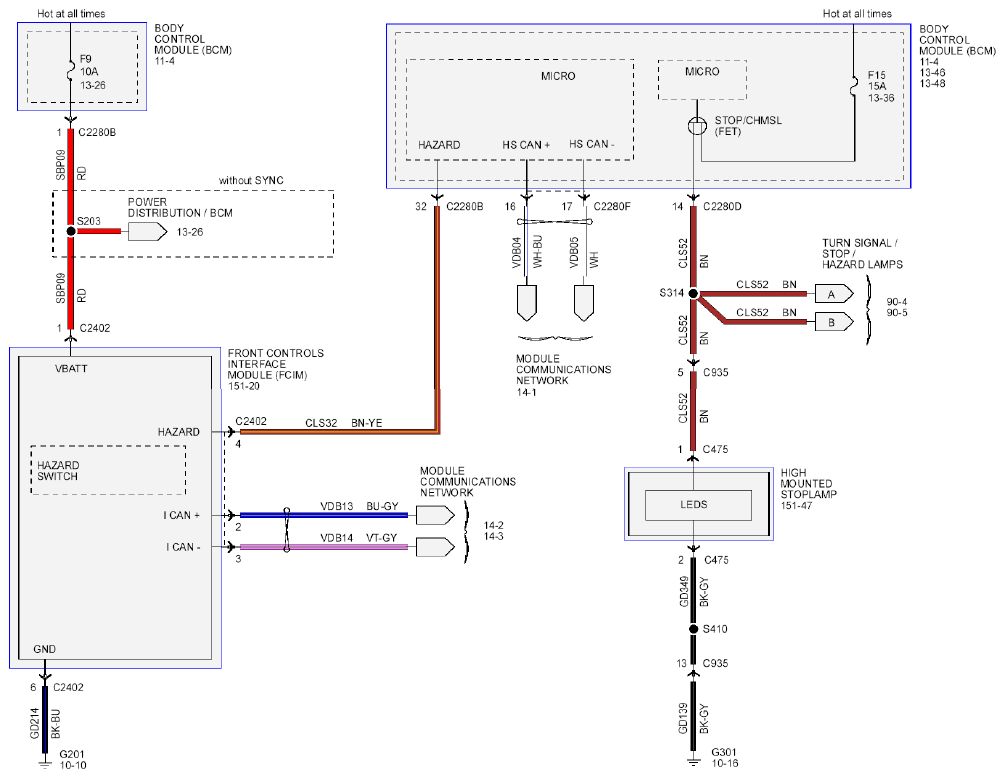The height and width of the screenshot is (778, 1005).
Task: Open Front Controls Interface Module 151-20 label
Action: 276,370
